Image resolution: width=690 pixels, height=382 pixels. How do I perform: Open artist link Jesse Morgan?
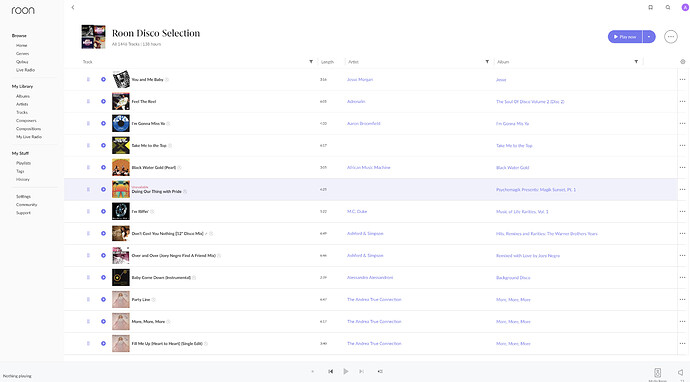(x=360, y=80)
